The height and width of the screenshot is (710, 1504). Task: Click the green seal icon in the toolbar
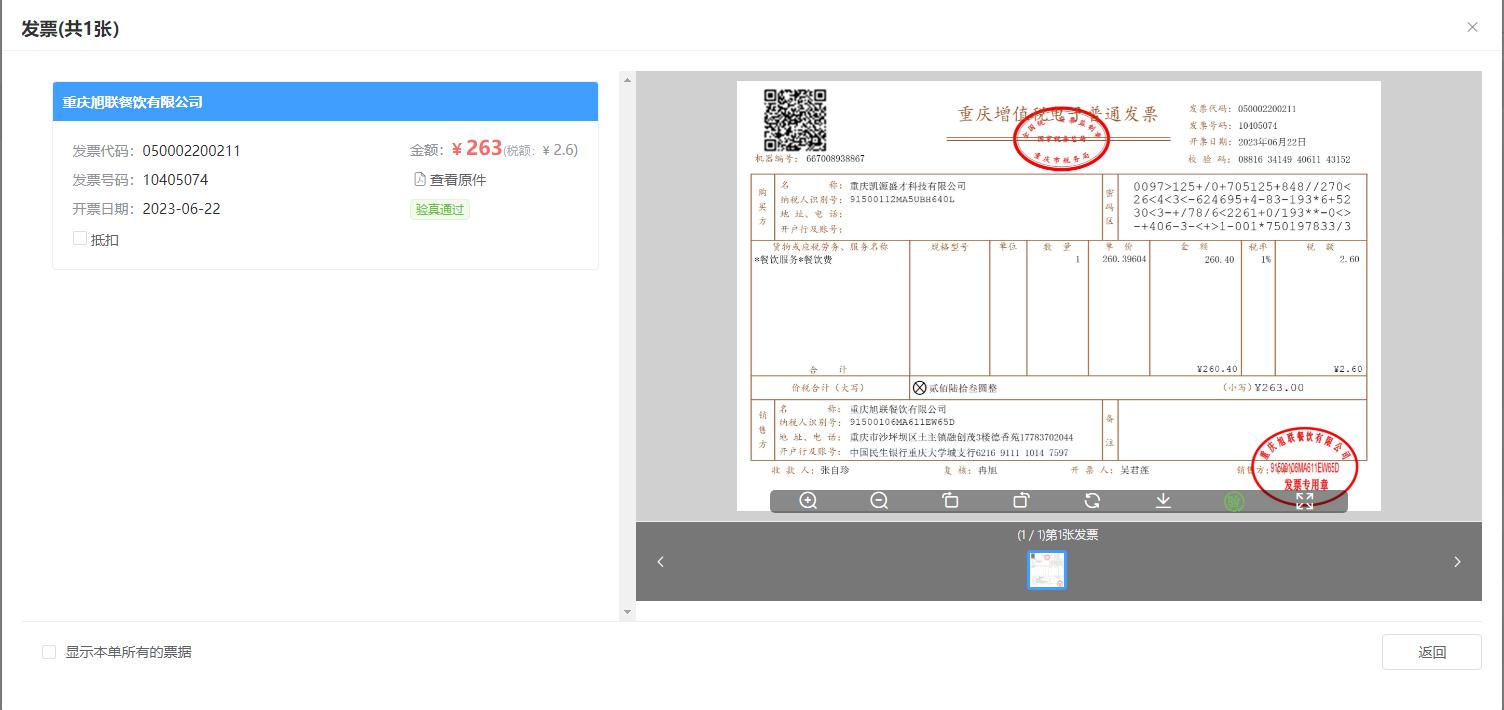pyautogui.click(x=1234, y=501)
